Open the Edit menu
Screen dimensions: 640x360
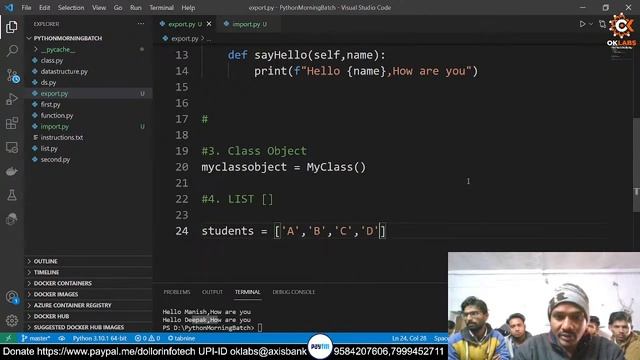pos(44,8)
